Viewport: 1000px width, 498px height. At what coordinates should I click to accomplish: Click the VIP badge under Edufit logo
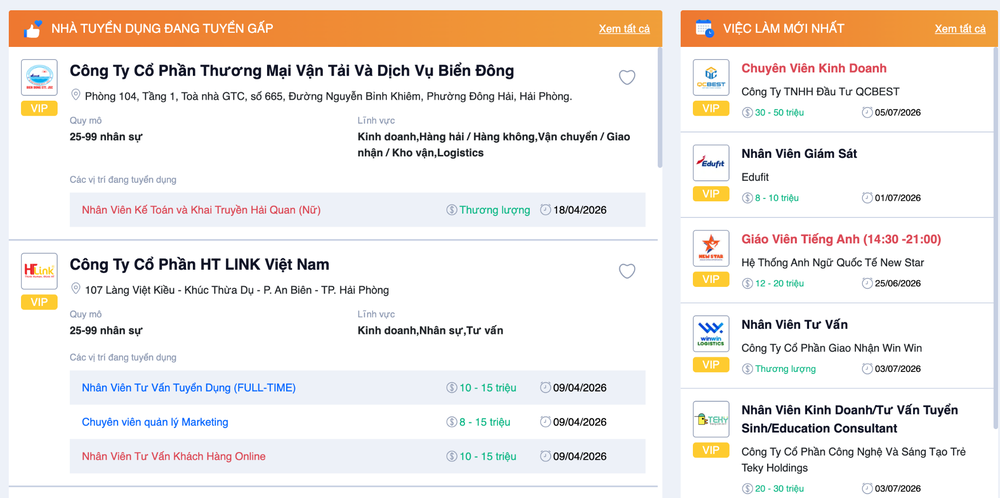tap(711, 194)
